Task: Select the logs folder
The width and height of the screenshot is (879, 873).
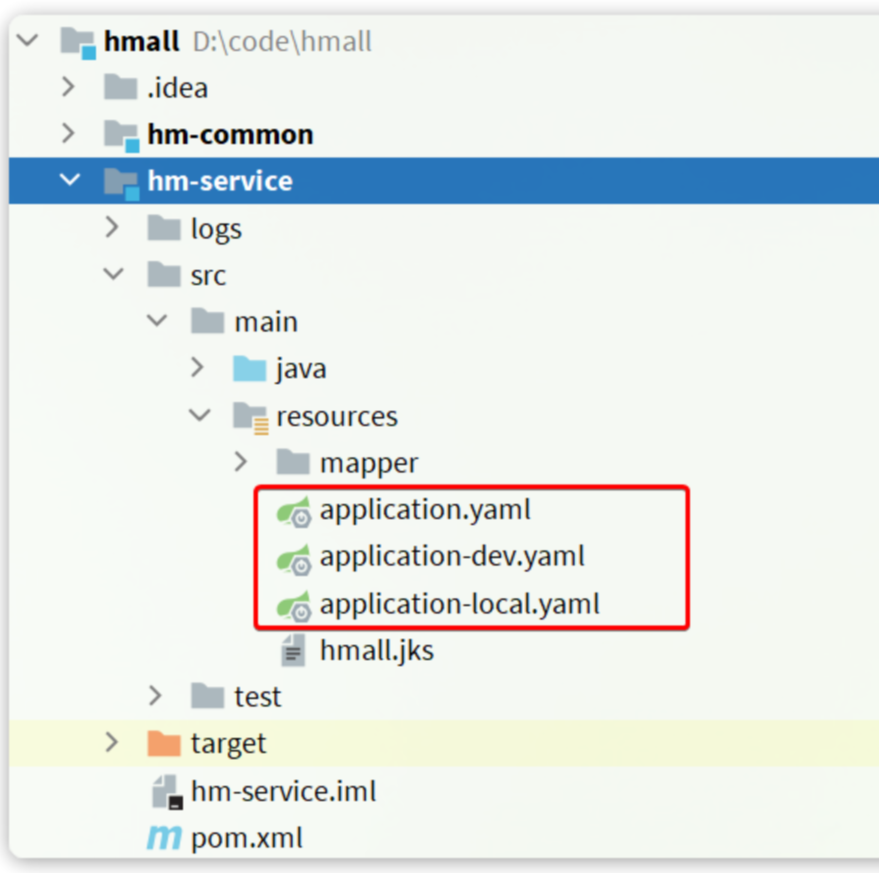Action: pyautogui.click(x=216, y=229)
